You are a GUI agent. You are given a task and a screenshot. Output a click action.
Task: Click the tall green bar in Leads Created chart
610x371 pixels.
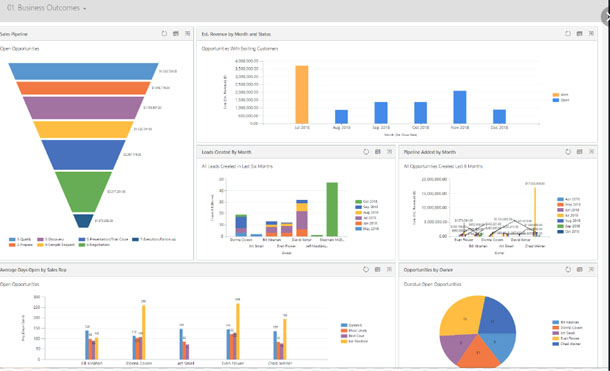pos(332,209)
